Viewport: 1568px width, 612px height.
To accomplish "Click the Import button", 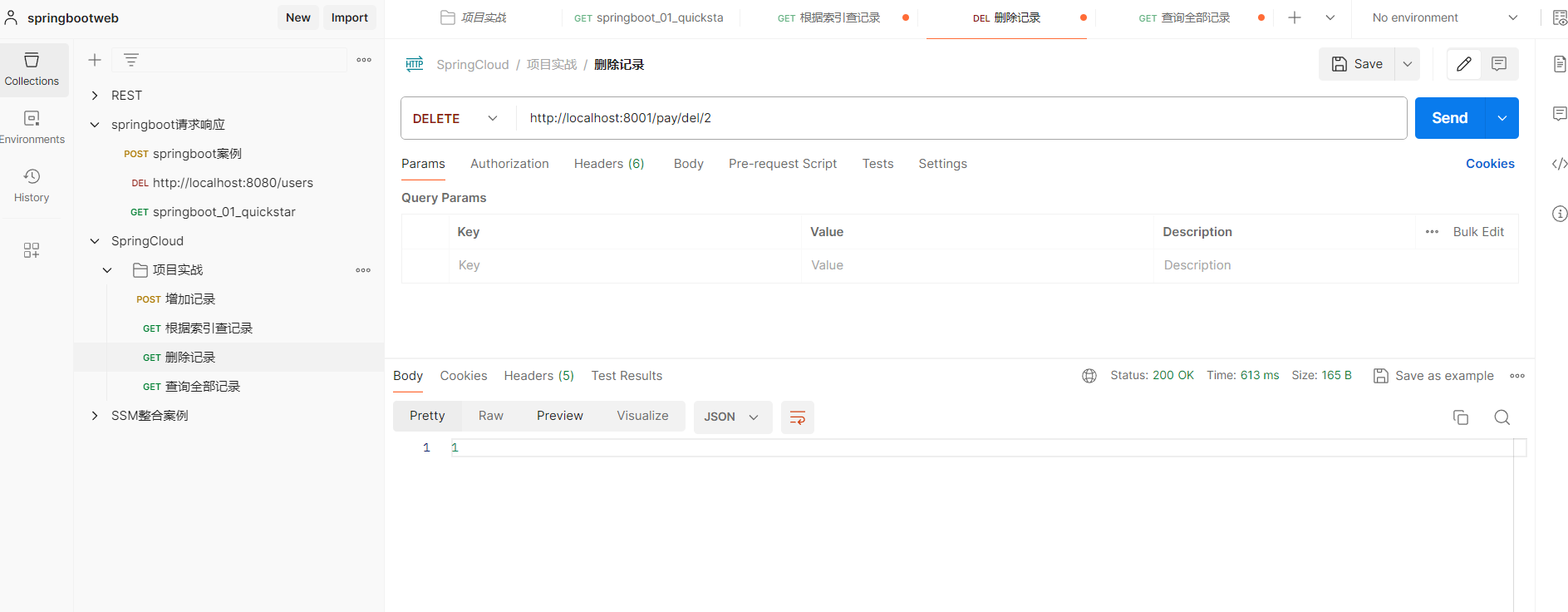I will (x=350, y=17).
